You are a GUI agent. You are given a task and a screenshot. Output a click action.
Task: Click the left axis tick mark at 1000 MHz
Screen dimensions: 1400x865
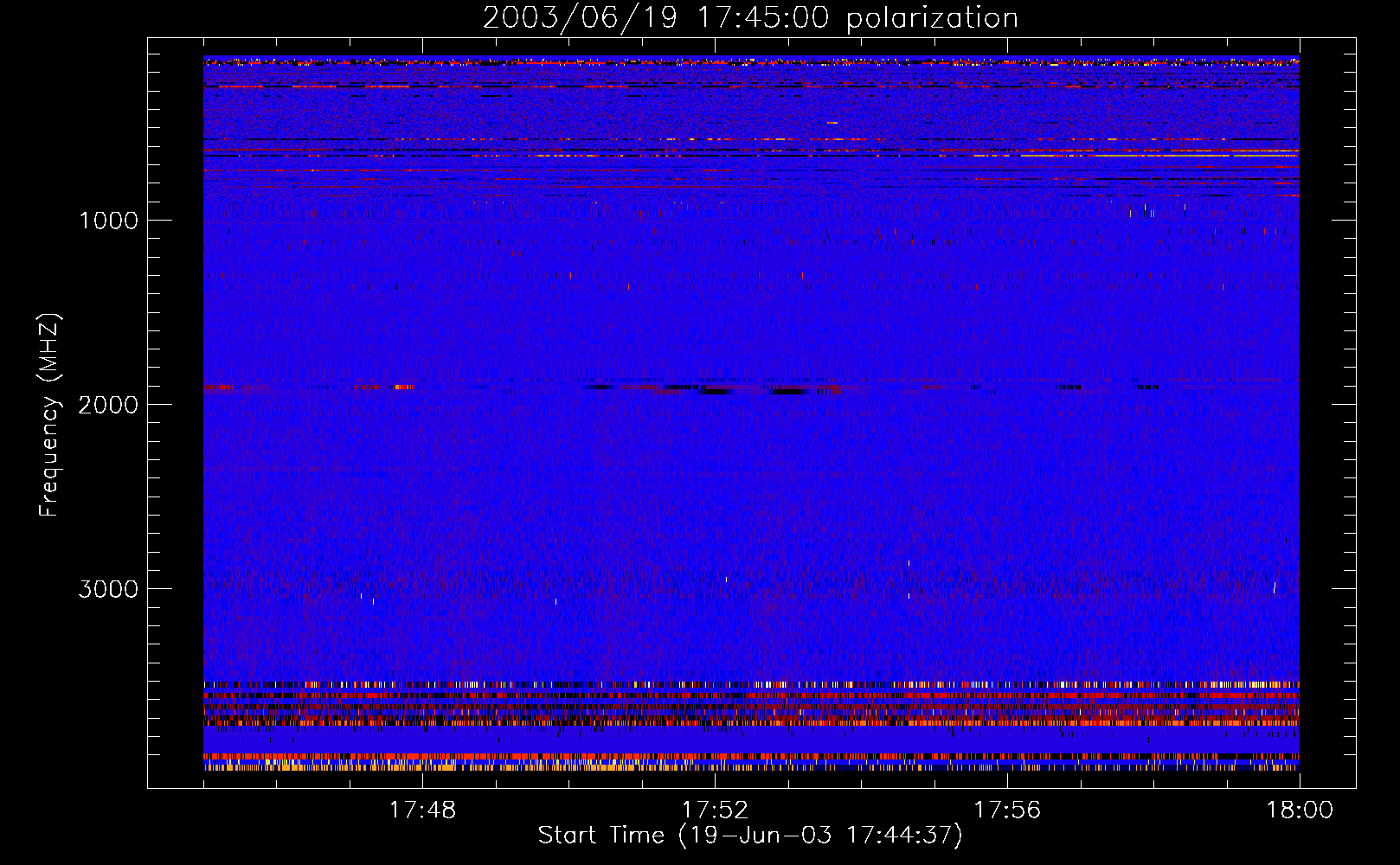pos(156,220)
